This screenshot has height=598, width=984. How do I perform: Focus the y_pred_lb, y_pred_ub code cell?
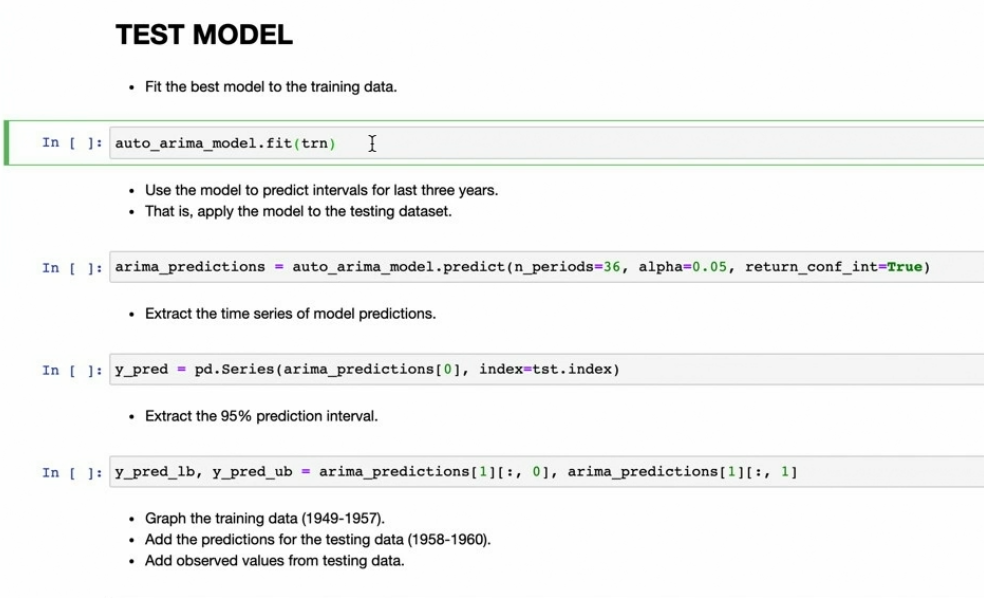click(880, 472)
